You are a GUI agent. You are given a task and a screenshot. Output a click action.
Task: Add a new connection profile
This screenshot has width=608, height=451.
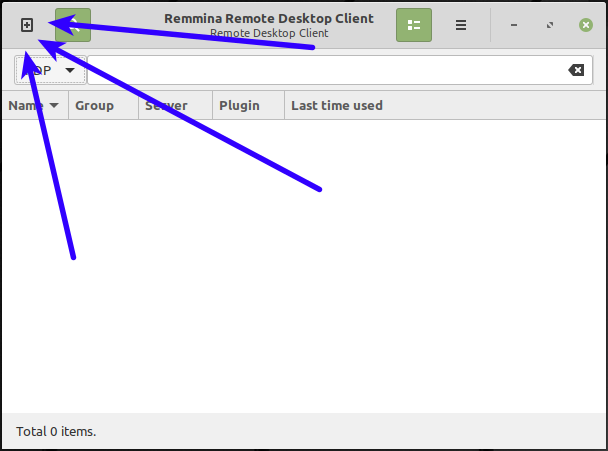[x=27, y=25]
